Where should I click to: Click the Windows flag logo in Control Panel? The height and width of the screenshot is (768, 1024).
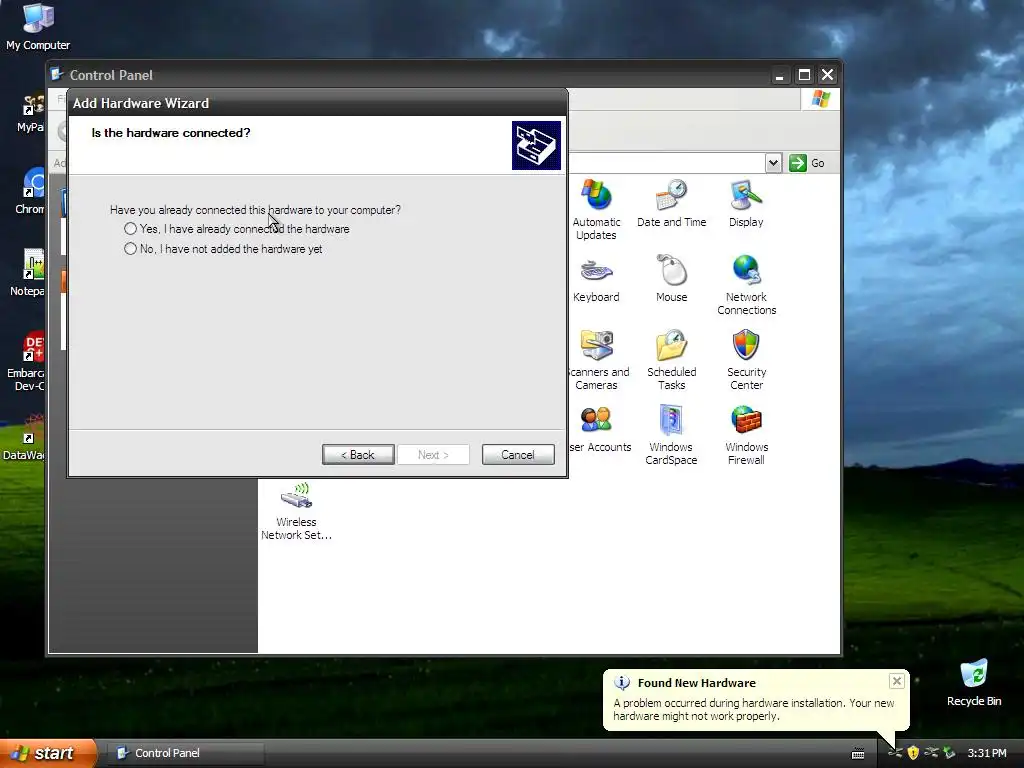(x=821, y=99)
